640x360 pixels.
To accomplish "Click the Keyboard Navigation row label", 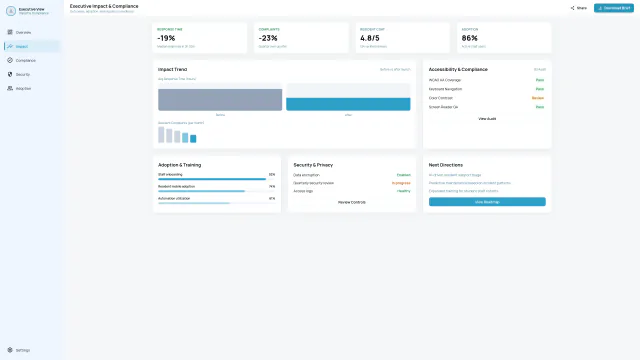I will (x=445, y=89).
